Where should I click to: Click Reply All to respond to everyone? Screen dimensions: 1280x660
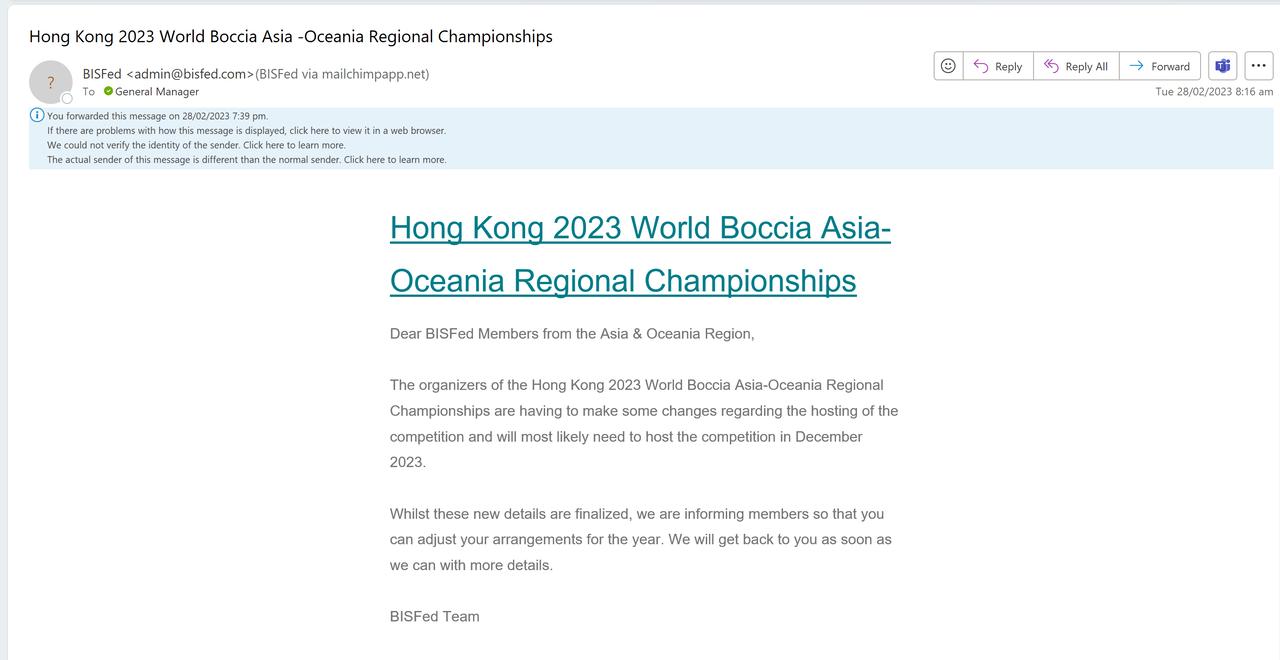(1076, 66)
